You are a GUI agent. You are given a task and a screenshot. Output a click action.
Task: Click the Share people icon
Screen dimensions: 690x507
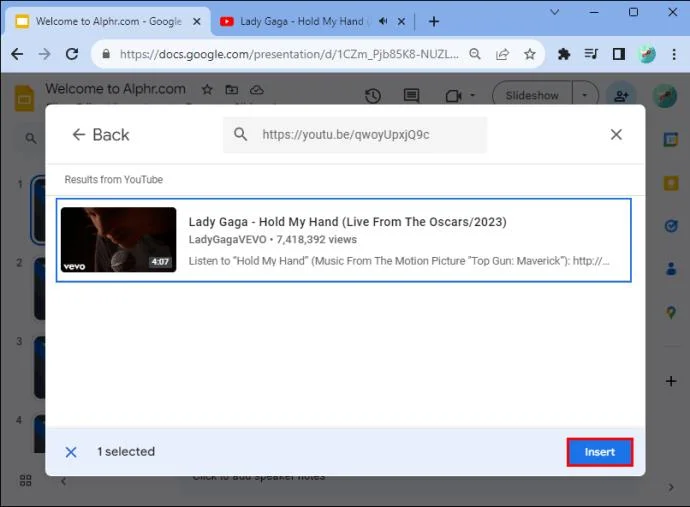[x=621, y=96]
